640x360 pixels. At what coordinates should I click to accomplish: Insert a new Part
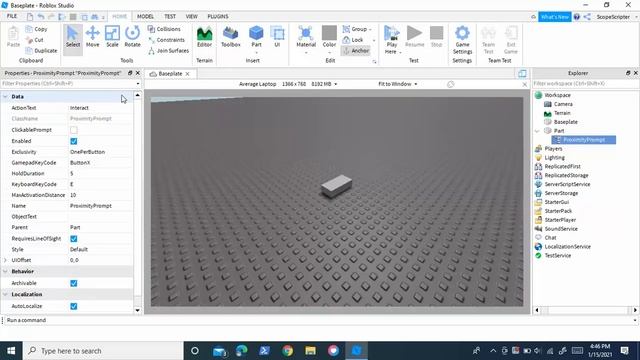[256, 37]
